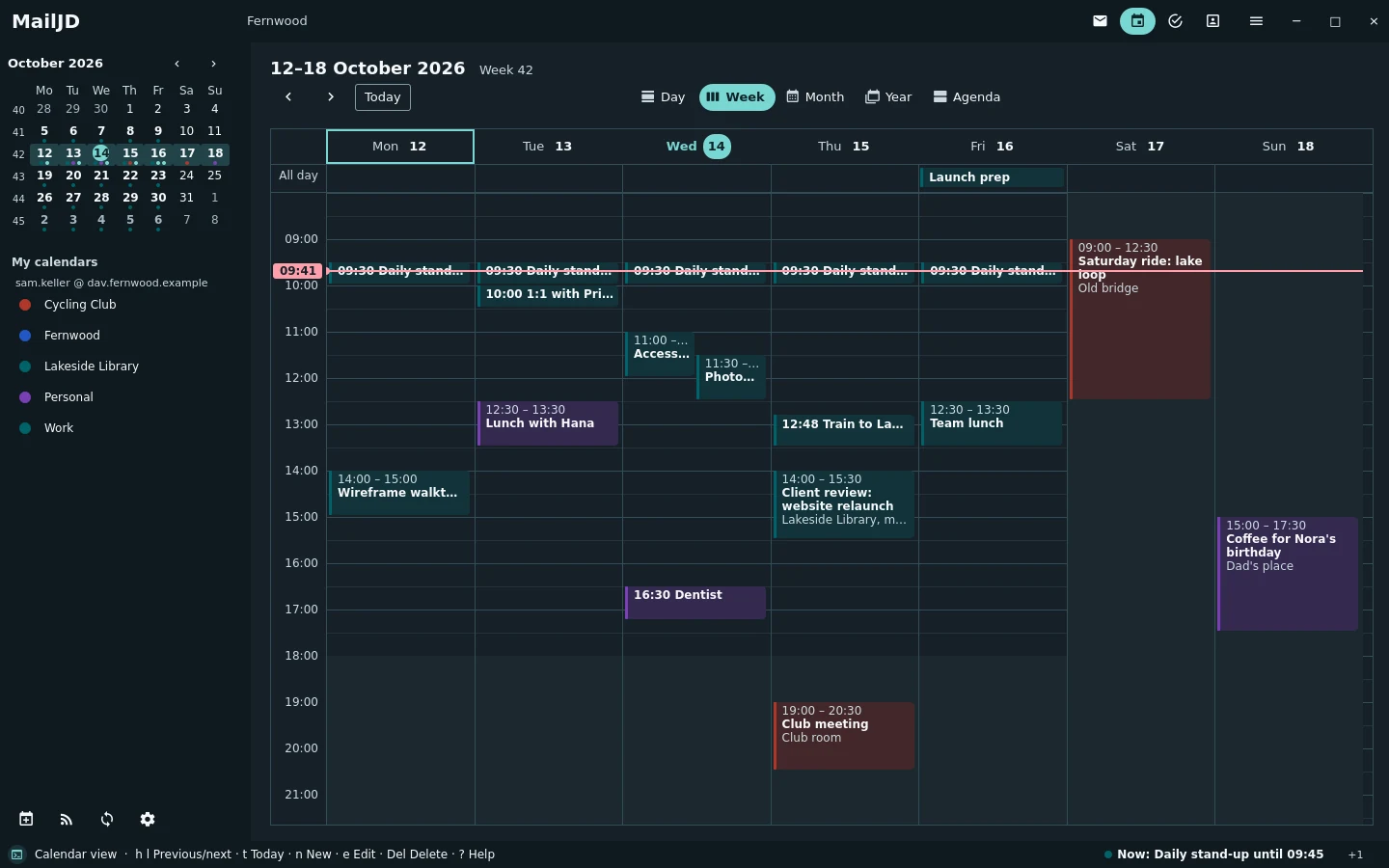The width and height of the screenshot is (1389, 868).
Task: Select the Lakeside Library calendar label
Action: click(92, 366)
